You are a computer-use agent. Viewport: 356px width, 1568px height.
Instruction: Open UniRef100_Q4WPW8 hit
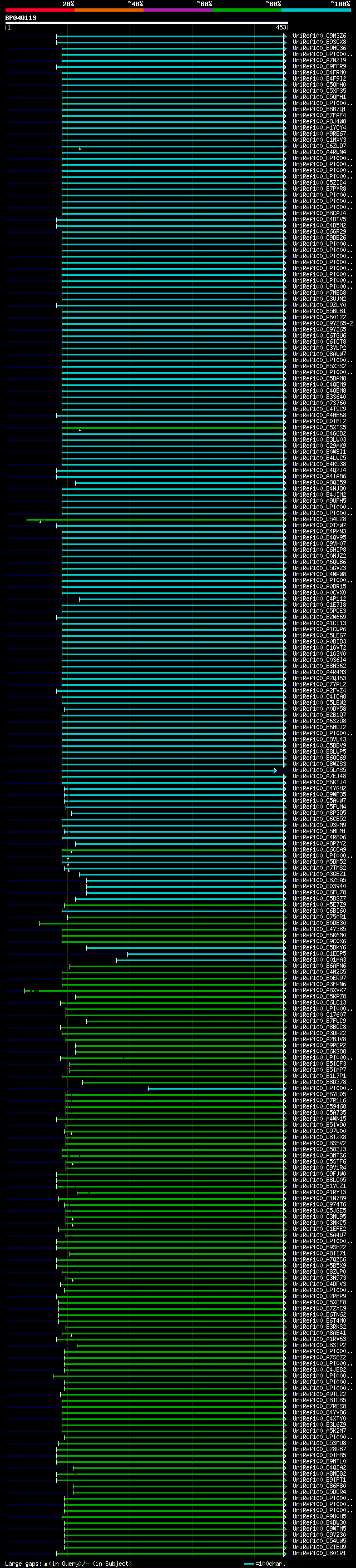319,574
